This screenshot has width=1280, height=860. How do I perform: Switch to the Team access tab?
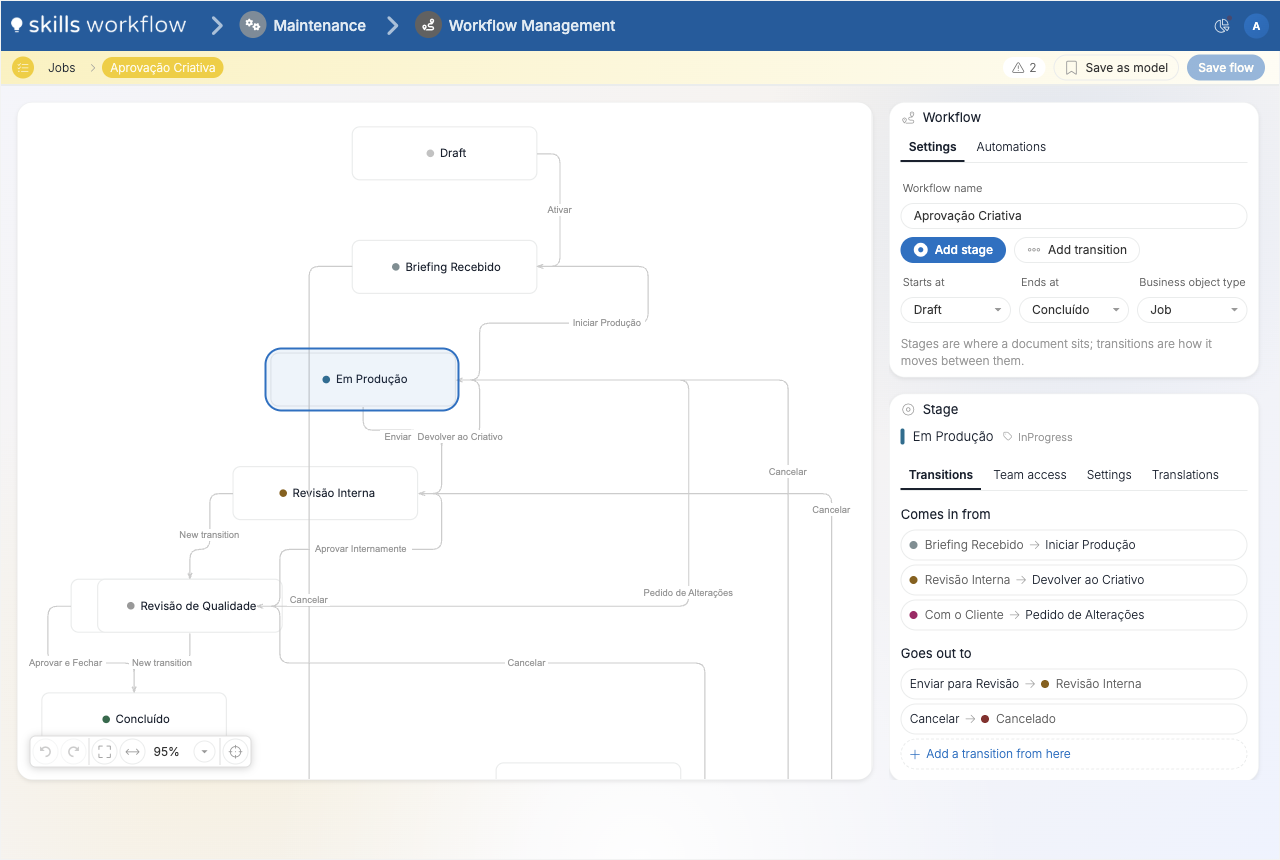(1030, 475)
